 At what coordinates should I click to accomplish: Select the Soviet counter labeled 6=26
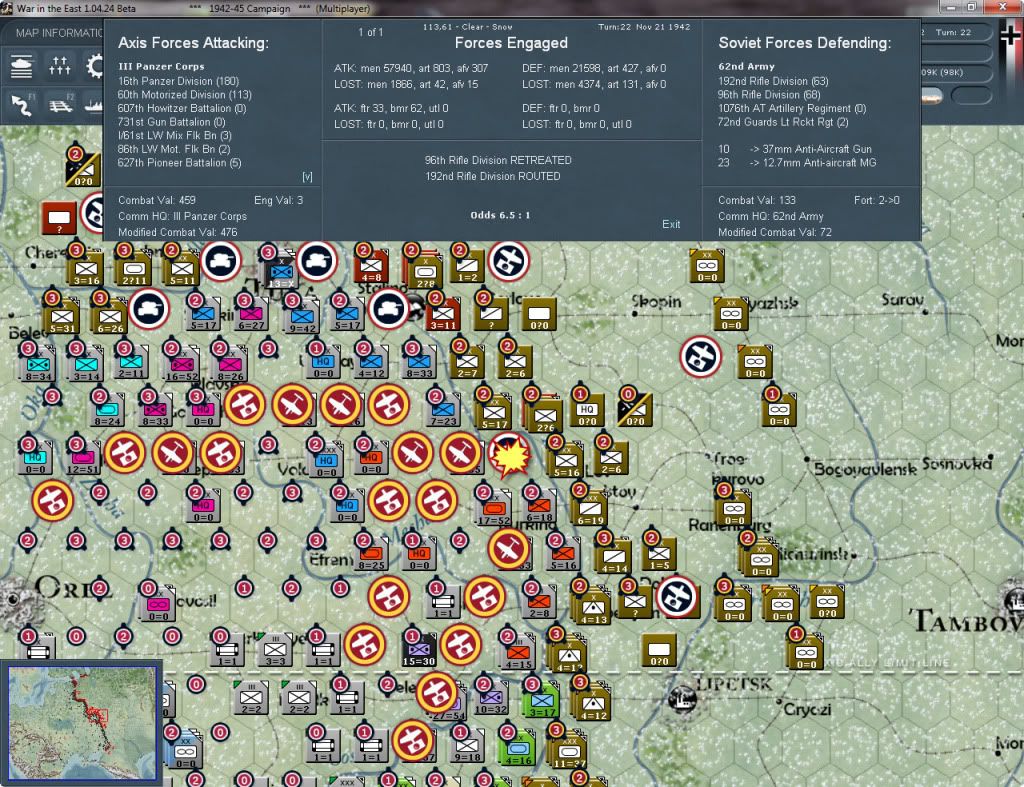(110, 317)
